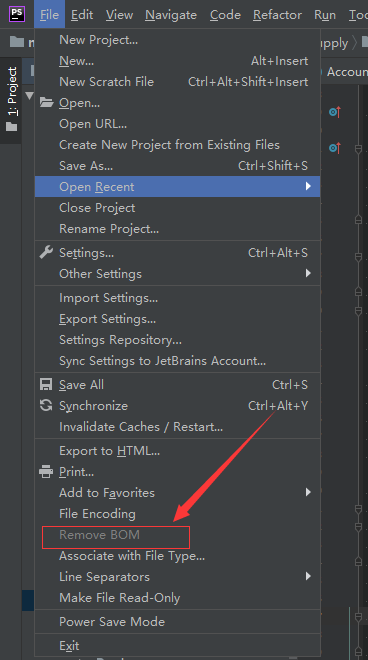Click the printer icon next to Print...
Screen dimensions: 368x660
pyautogui.click(x=46, y=471)
